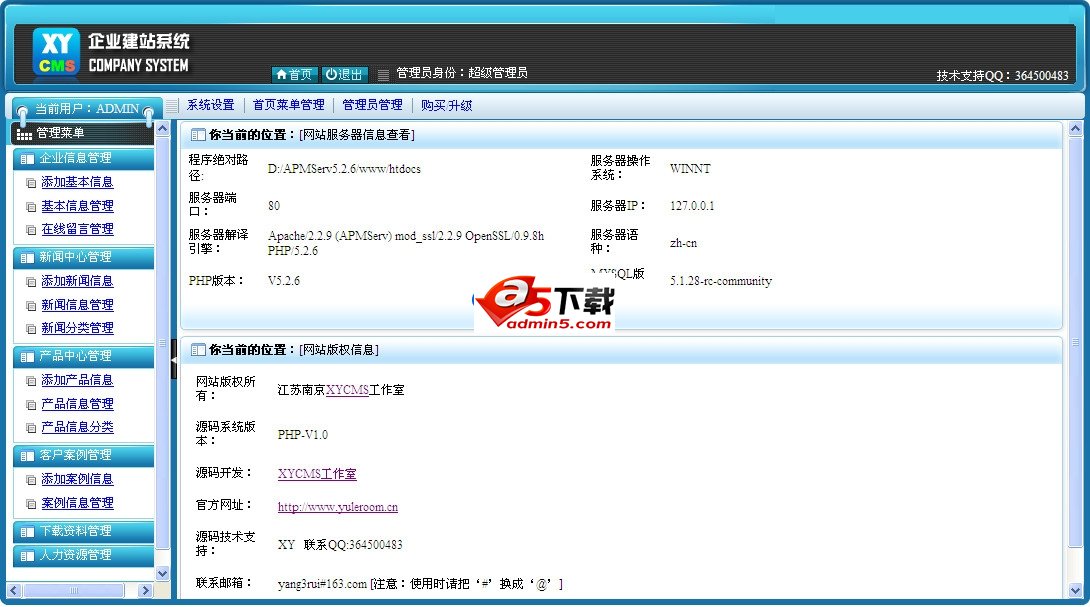This screenshot has width=1090, height=607.
Task: Click icon beside 产品信息分类
Action: click(x=31, y=428)
